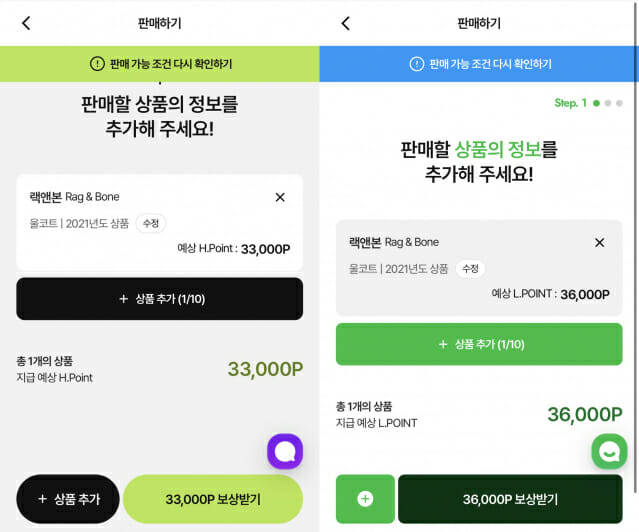Tap the black pill 상품 추가 button
Image resolution: width=639 pixels, height=532 pixels.
tap(68, 499)
